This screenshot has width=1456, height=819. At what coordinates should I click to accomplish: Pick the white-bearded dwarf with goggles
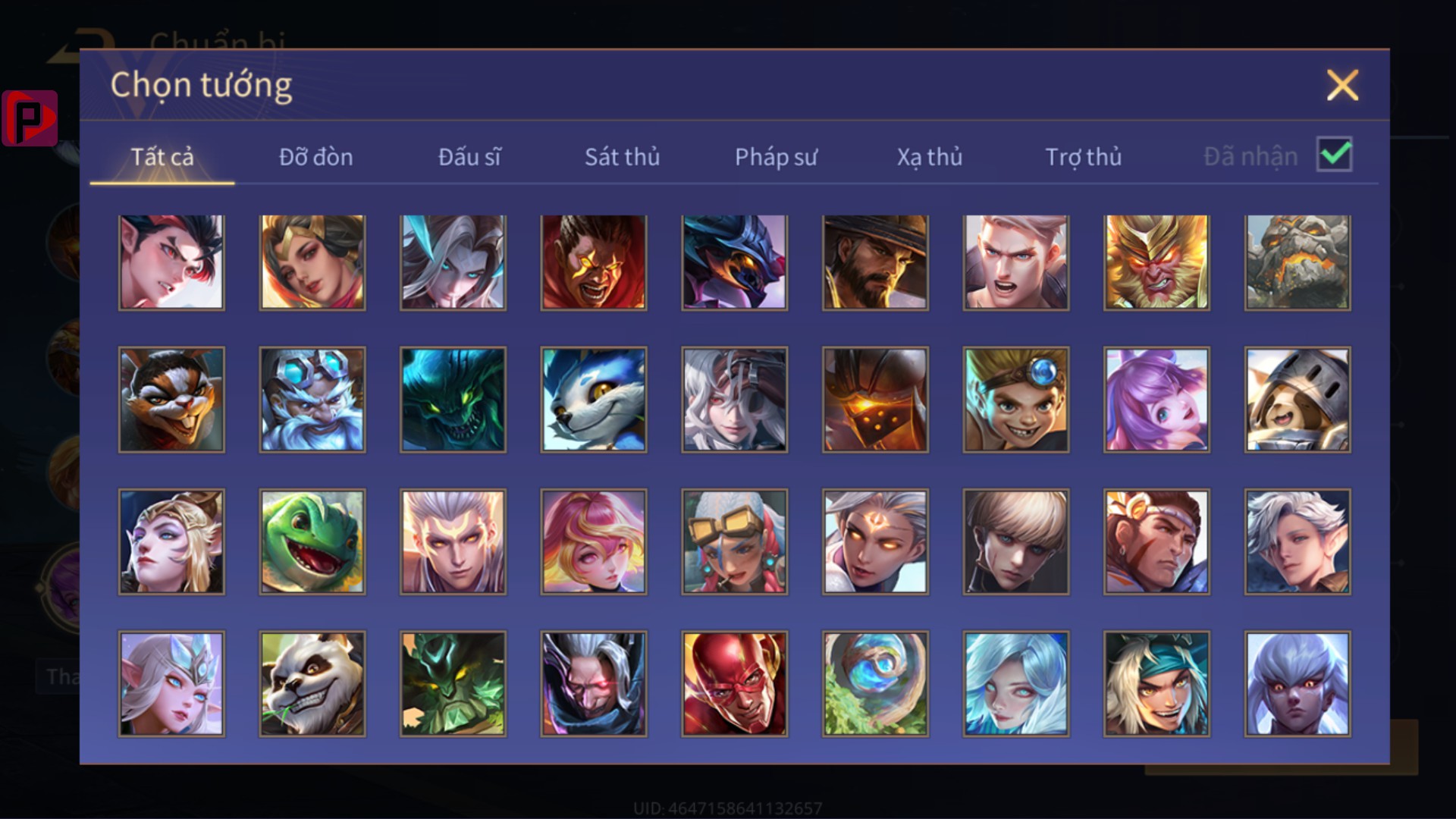[x=312, y=400]
